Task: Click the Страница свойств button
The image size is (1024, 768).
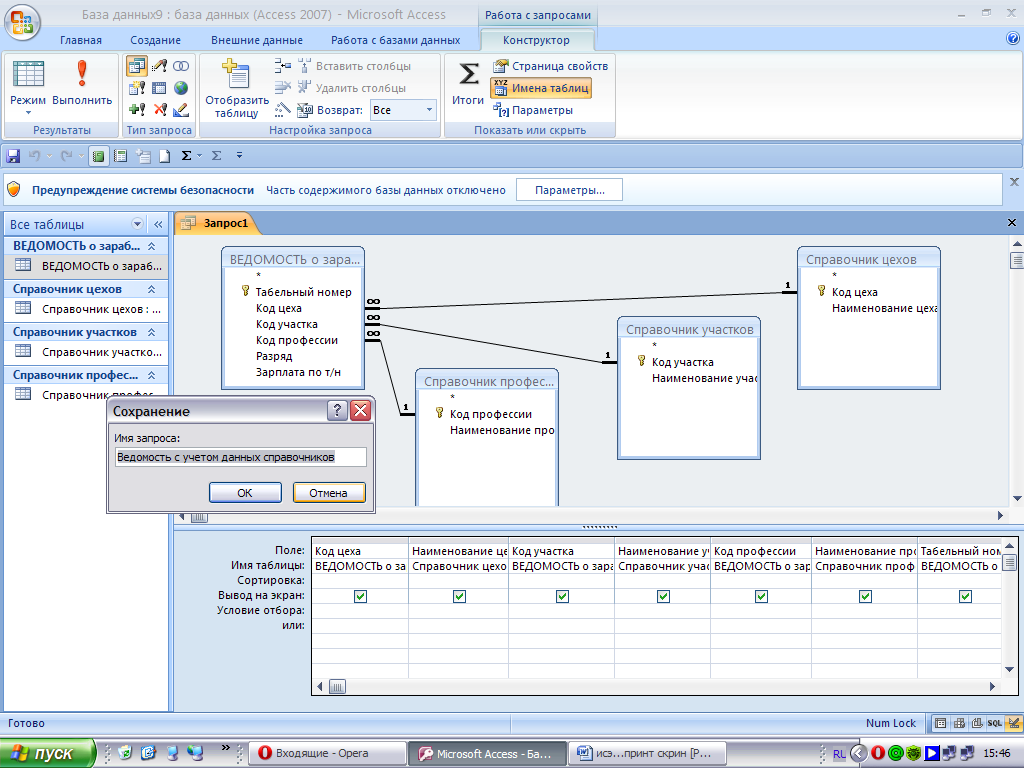Action: 551,66
